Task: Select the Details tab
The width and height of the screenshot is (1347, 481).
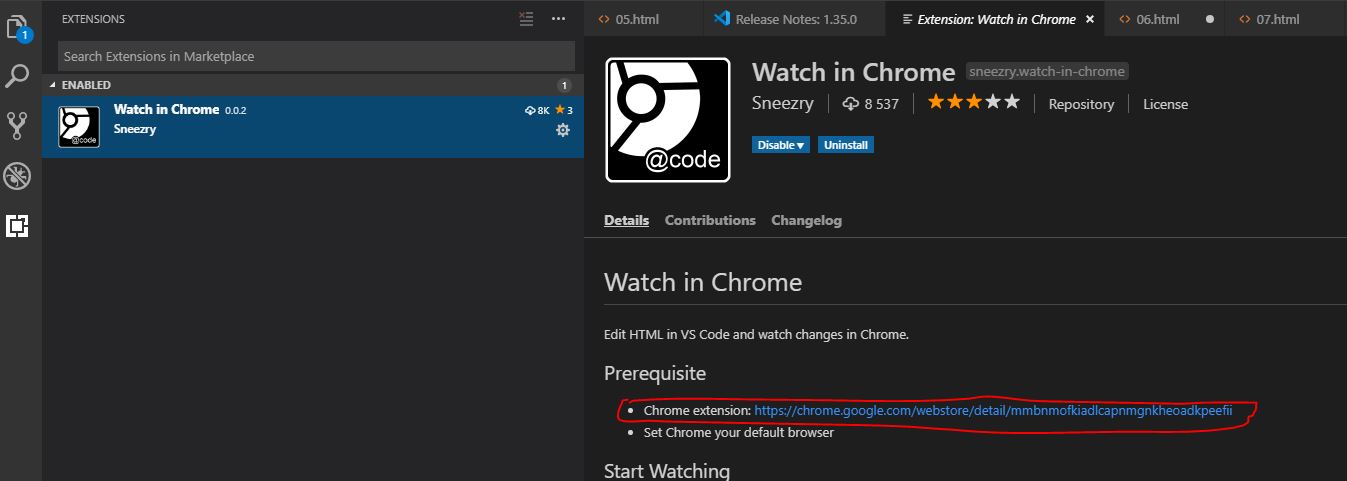Action: pos(626,220)
